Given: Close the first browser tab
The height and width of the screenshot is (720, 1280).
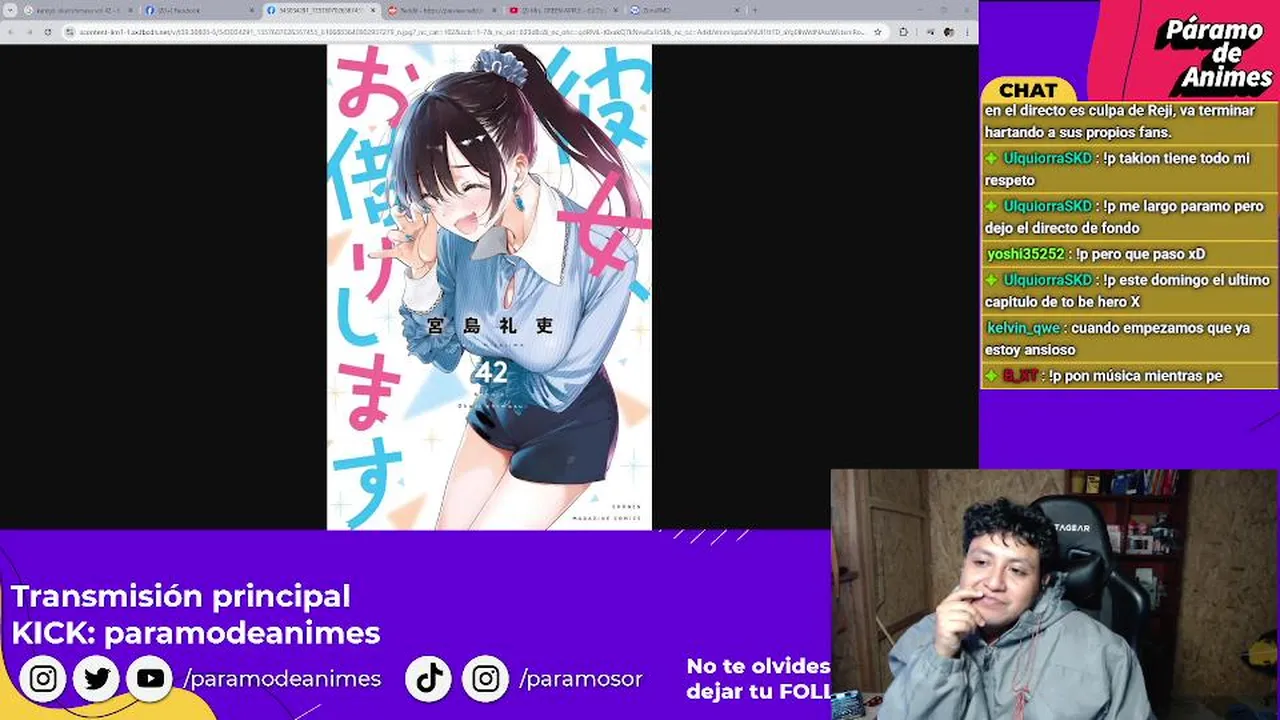Looking at the screenshot, I should (129, 10).
